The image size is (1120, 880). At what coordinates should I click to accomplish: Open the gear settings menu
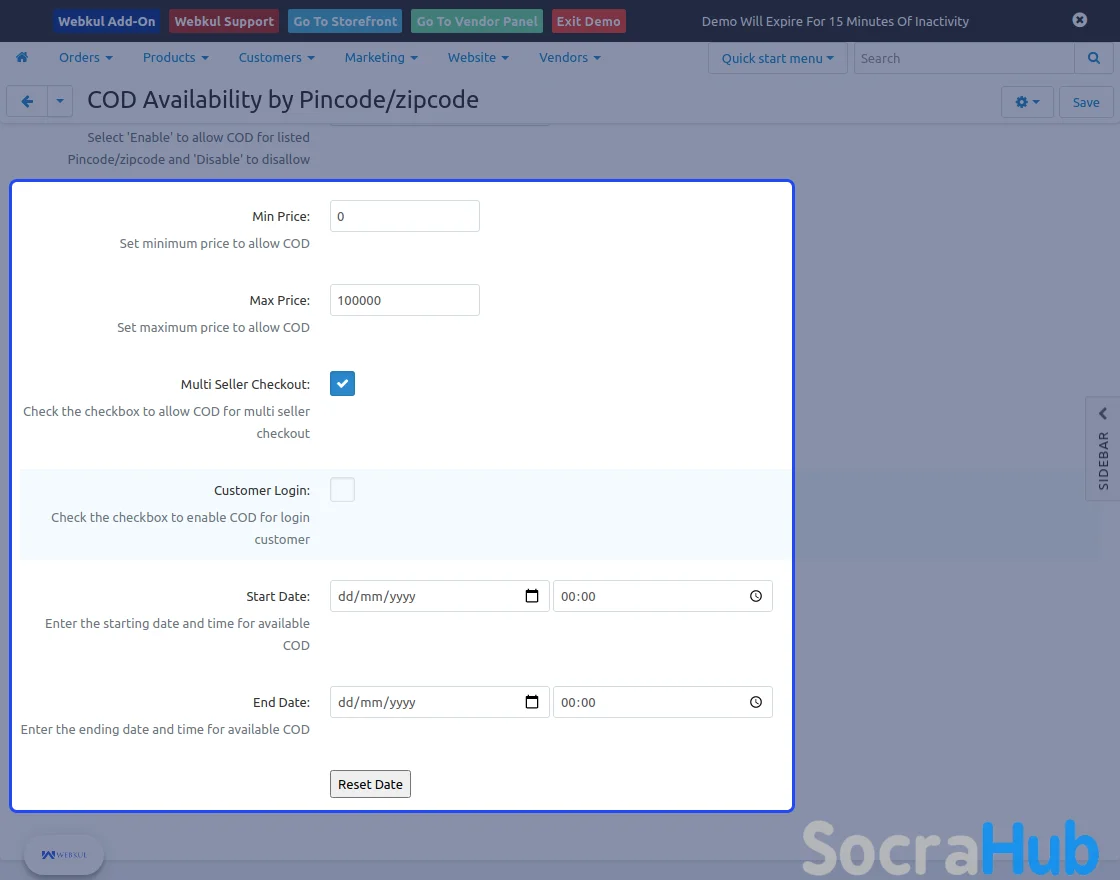click(1027, 102)
